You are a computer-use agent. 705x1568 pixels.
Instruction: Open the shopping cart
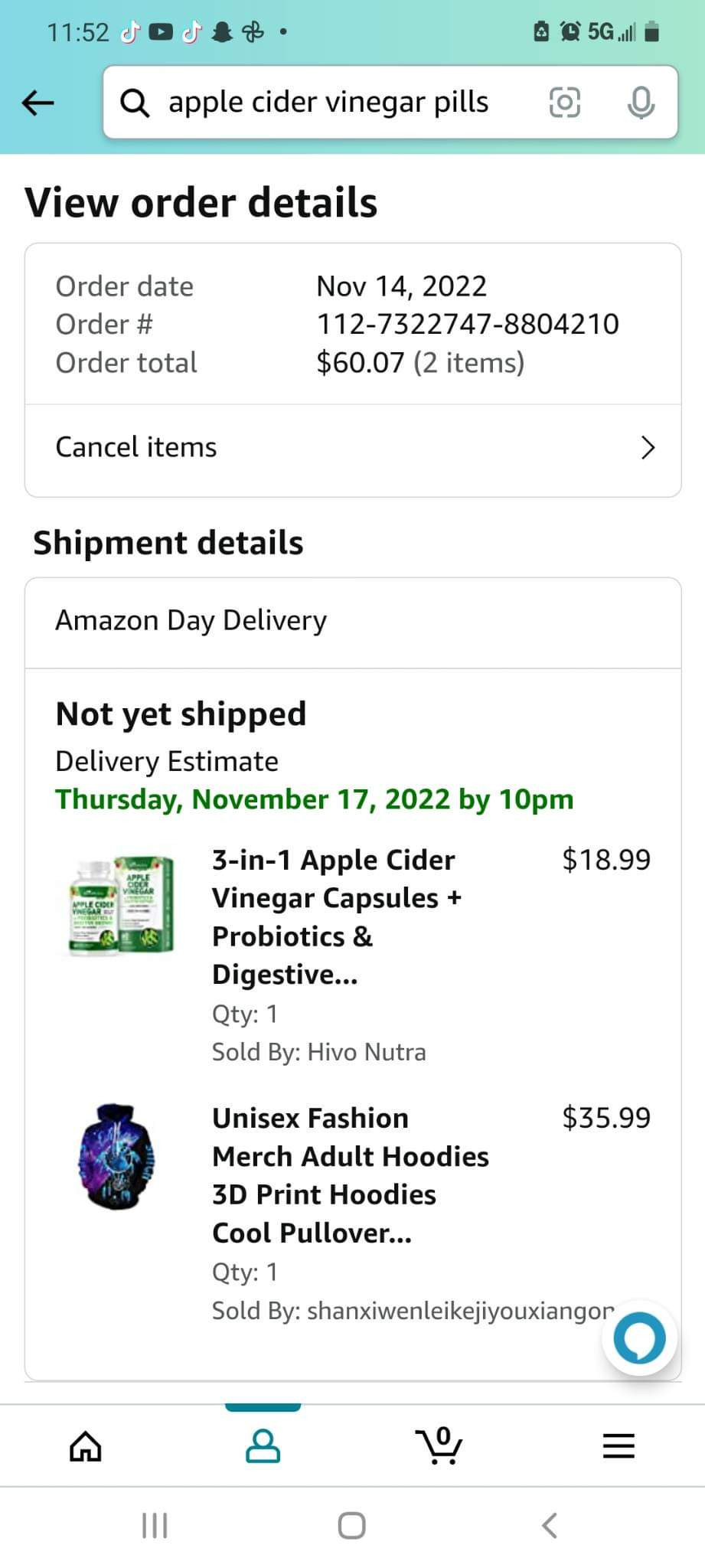point(439,1446)
